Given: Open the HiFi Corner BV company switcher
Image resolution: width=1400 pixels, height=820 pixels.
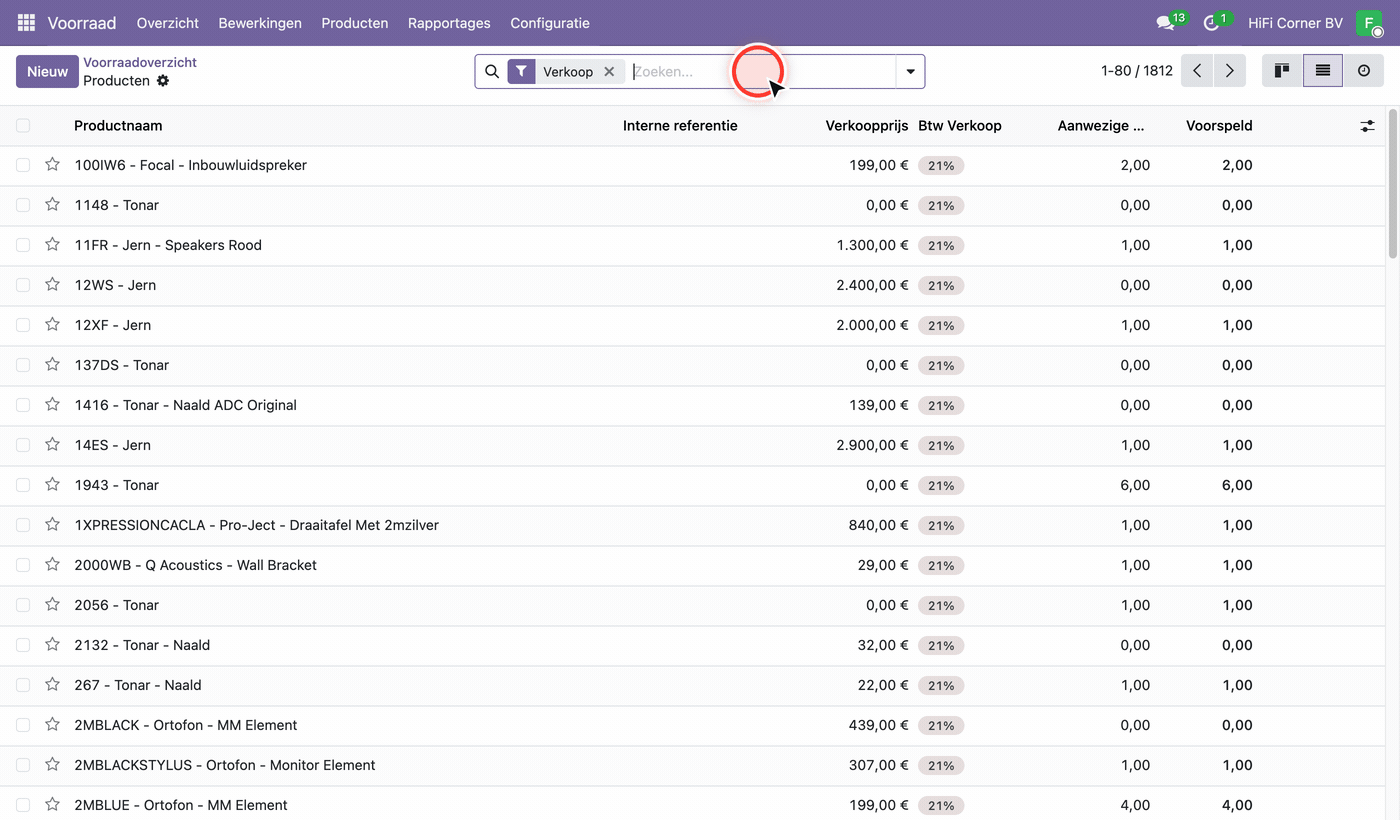Looking at the screenshot, I should click(1295, 23).
